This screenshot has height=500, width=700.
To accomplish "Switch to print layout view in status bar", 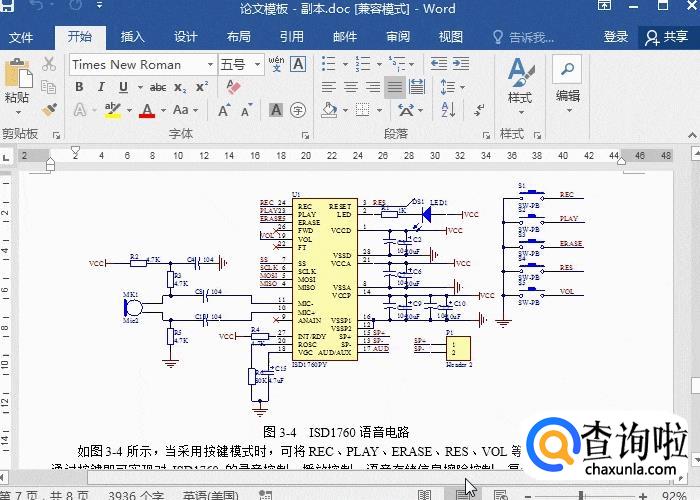I will coord(463,495).
